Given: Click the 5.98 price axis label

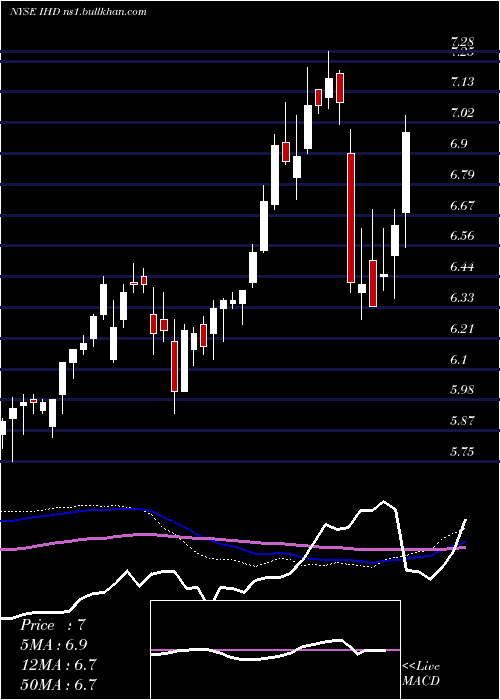Looking at the screenshot, I should coord(462,390).
